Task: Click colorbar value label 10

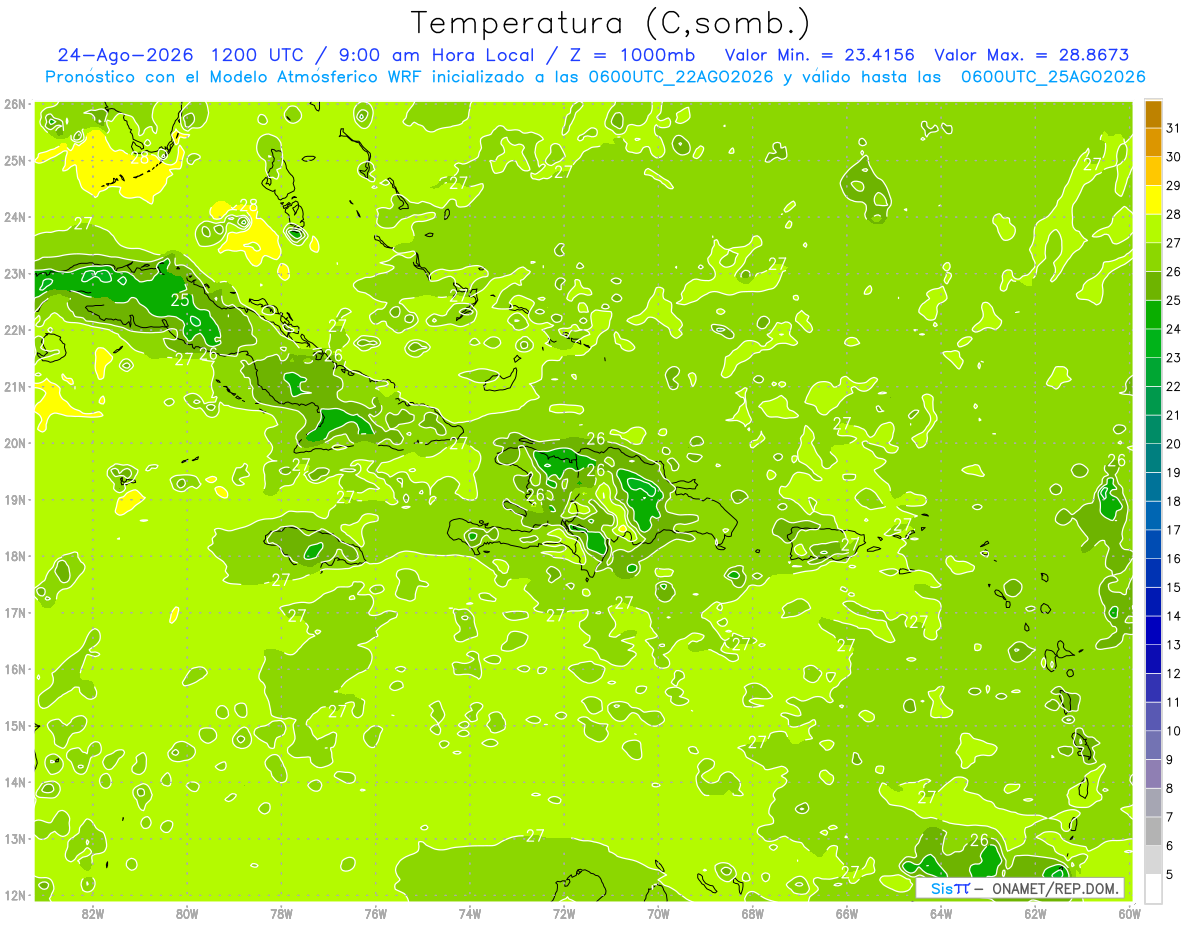Action: coord(1173,731)
